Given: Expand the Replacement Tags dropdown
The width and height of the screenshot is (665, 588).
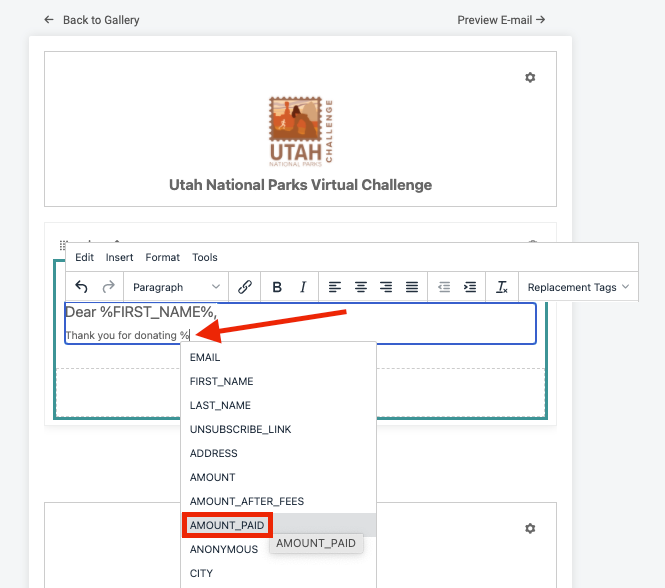Looking at the screenshot, I should [x=578, y=287].
